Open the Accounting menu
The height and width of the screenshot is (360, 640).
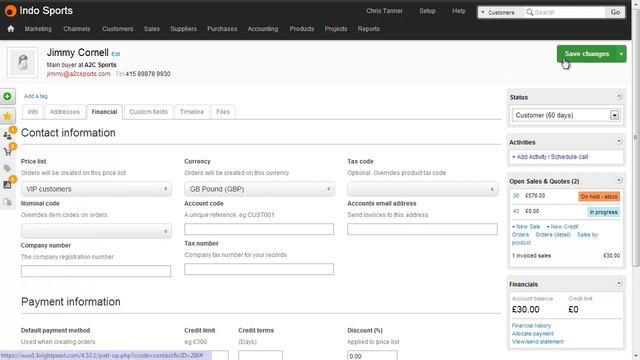262,29
